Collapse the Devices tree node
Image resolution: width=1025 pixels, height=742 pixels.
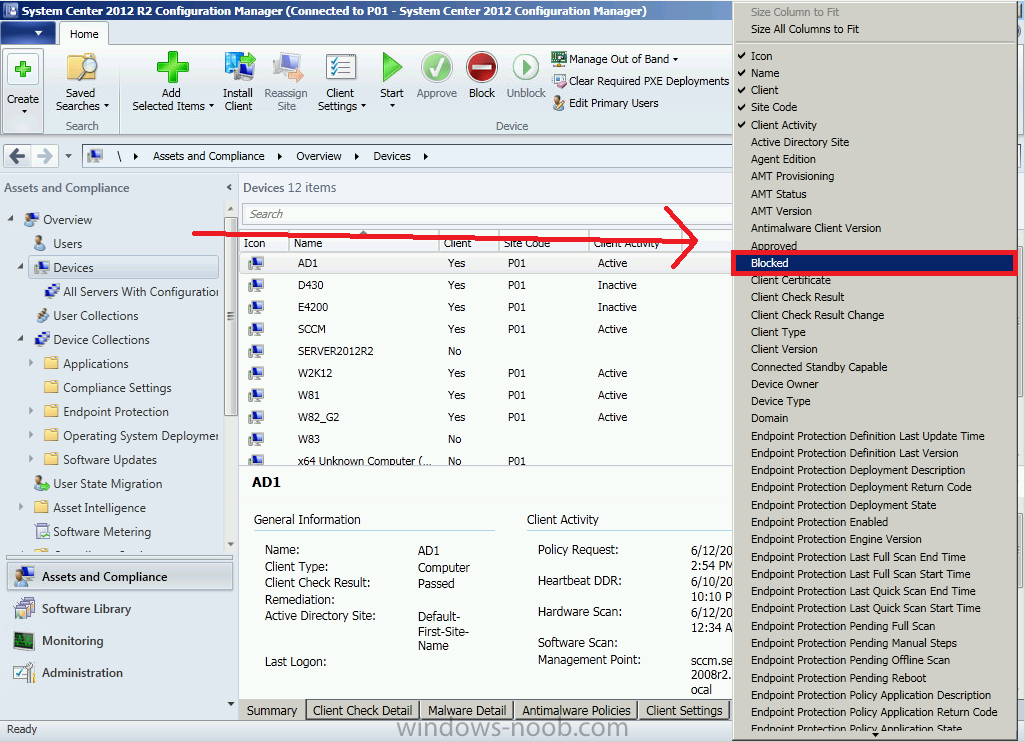[21, 267]
